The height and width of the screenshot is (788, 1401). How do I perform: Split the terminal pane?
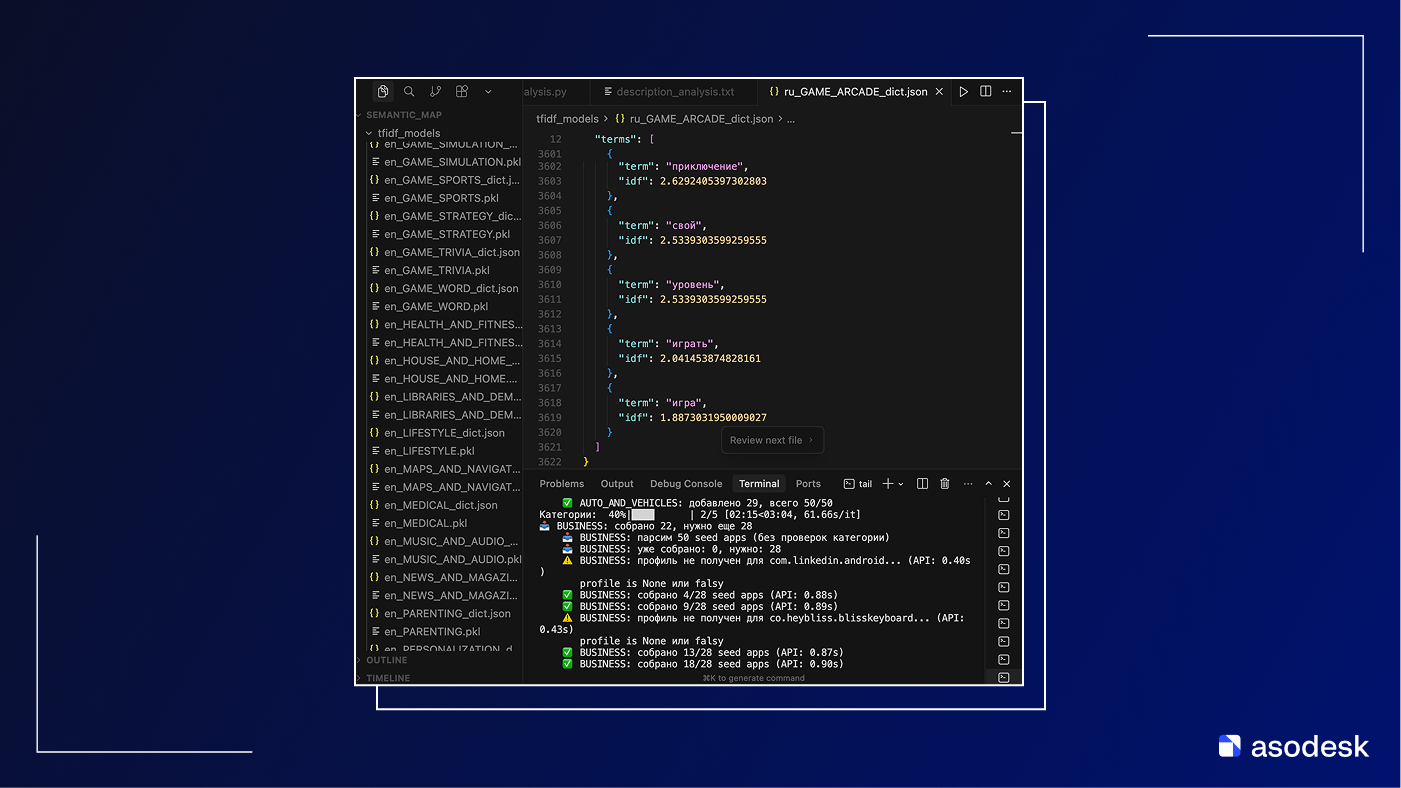pos(923,484)
